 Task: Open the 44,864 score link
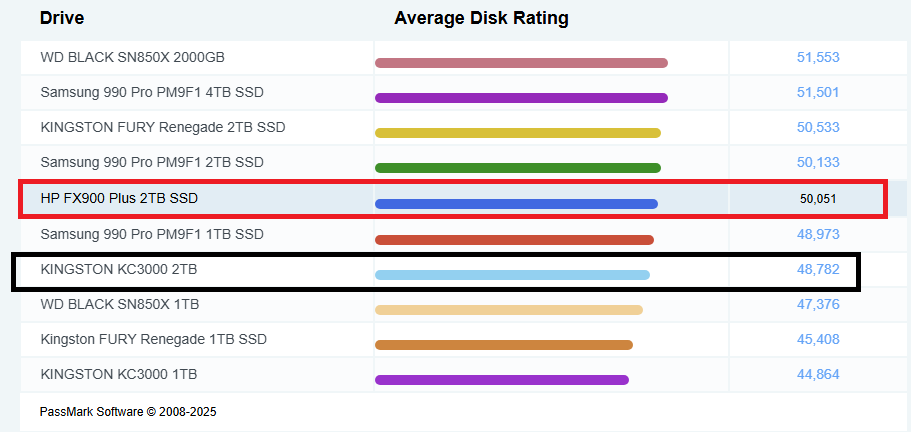coord(818,375)
